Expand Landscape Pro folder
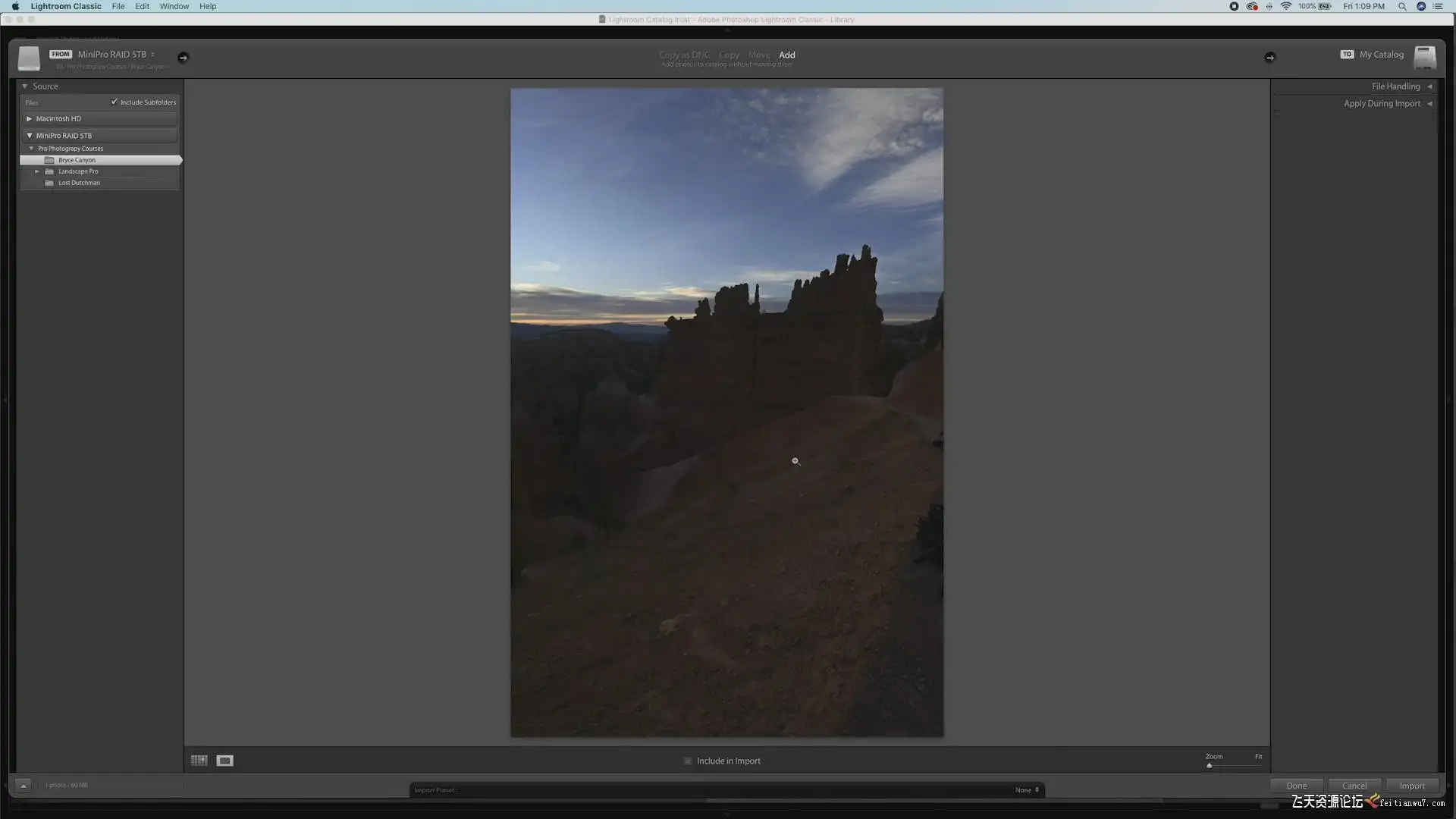The height and width of the screenshot is (819, 1456). pos(36,171)
